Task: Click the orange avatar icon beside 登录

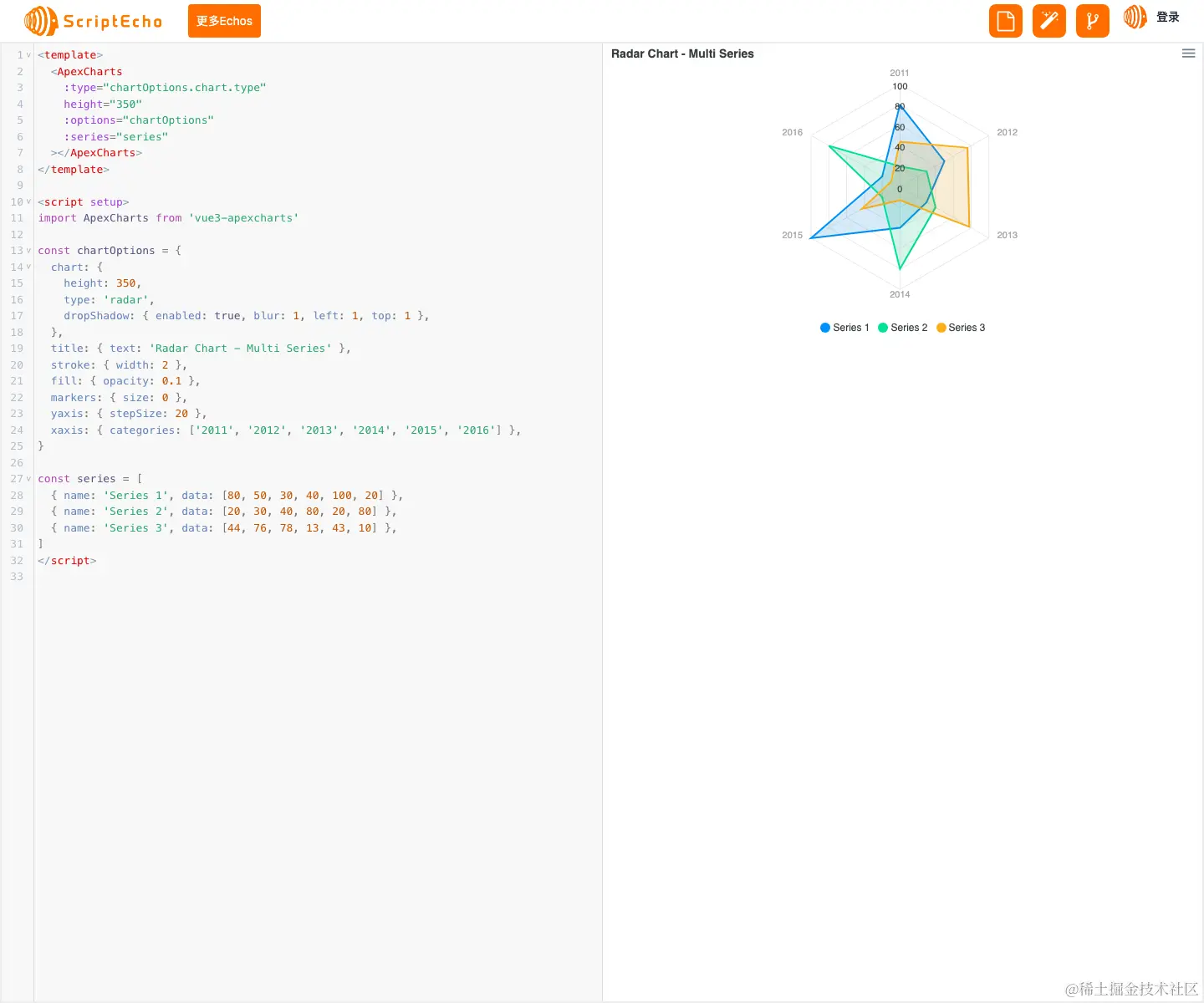Action: [1135, 17]
